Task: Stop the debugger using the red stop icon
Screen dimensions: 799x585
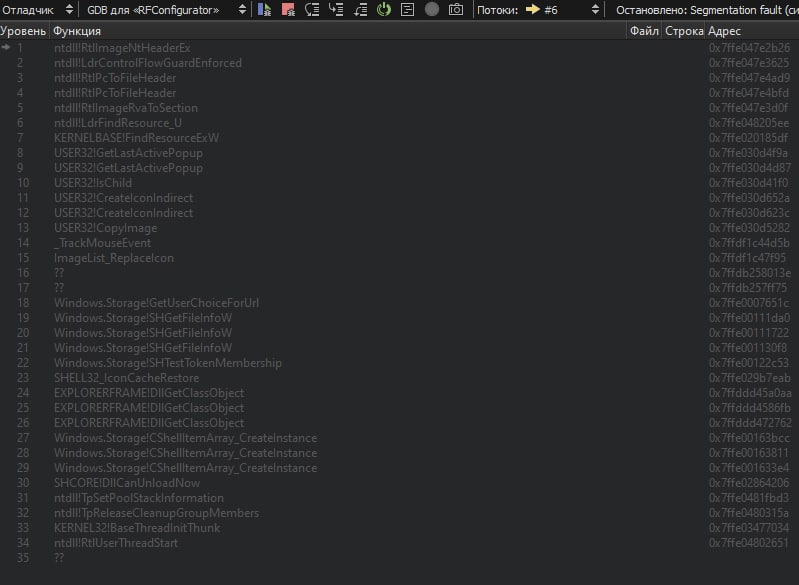Action: 288,9
